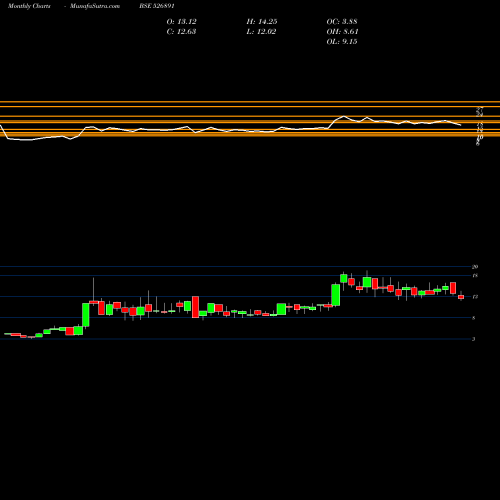Click the 'BSE 526891' stock code

(157, 6)
